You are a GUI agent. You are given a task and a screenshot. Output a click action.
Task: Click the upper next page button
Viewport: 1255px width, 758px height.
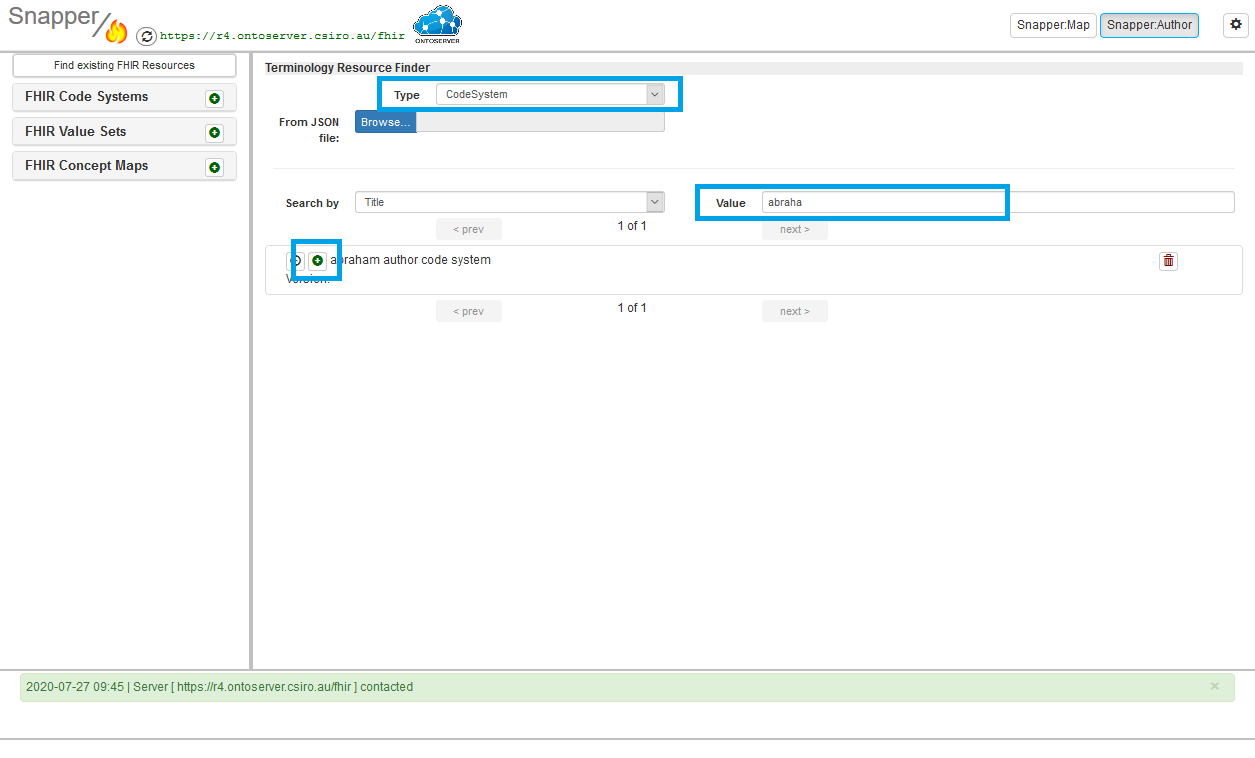tap(795, 229)
